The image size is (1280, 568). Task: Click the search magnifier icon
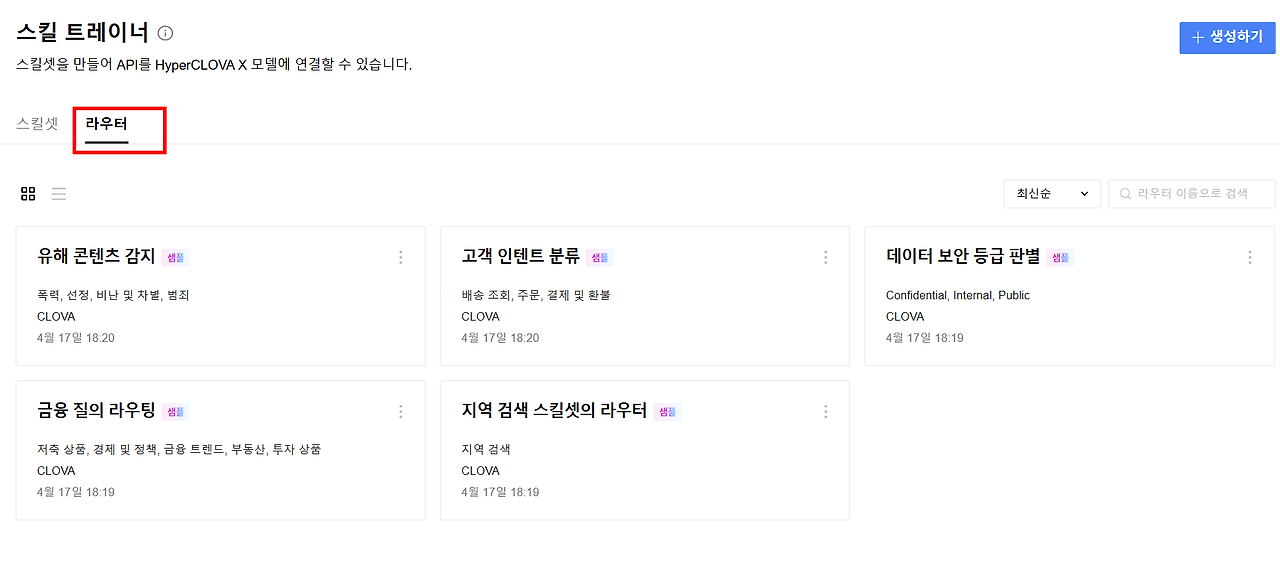click(1125, 194)
